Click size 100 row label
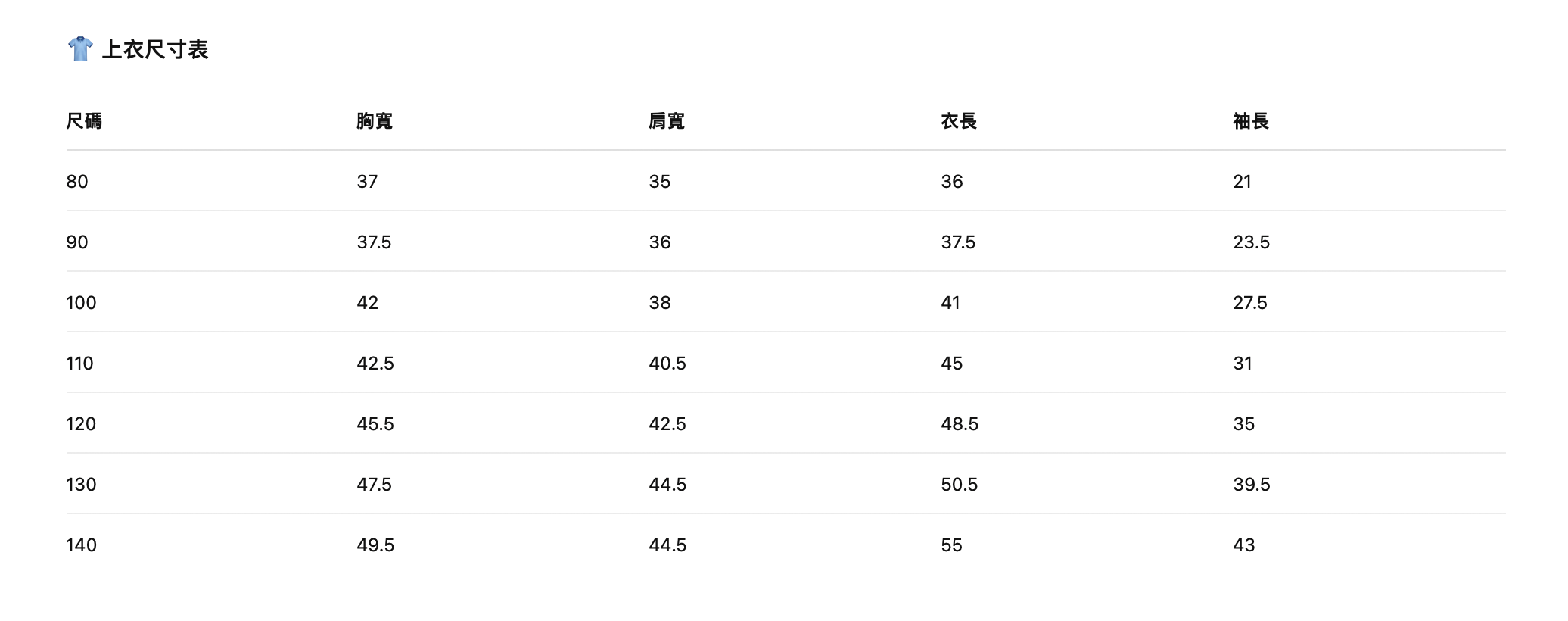Screen dimensions: 1568x621 click(81, 303)
